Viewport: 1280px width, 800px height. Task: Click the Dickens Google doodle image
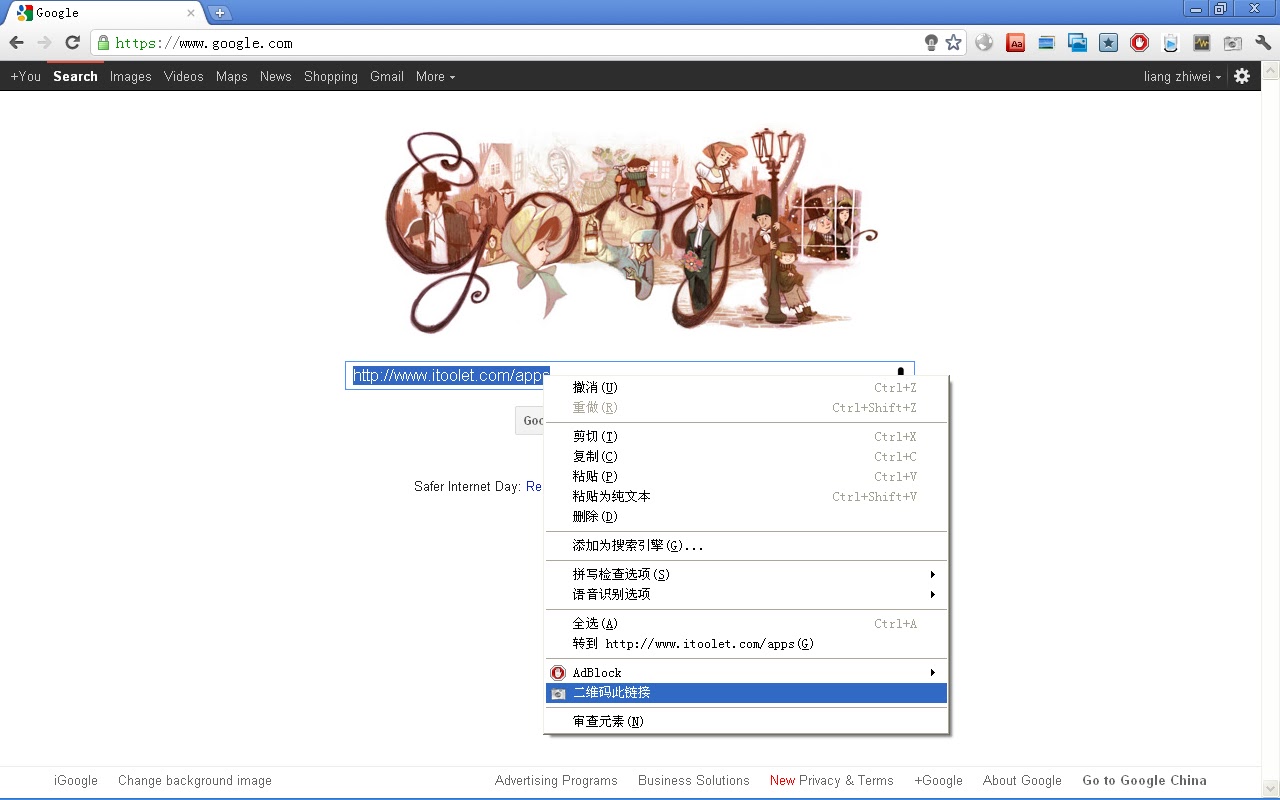tap(632, 230)
